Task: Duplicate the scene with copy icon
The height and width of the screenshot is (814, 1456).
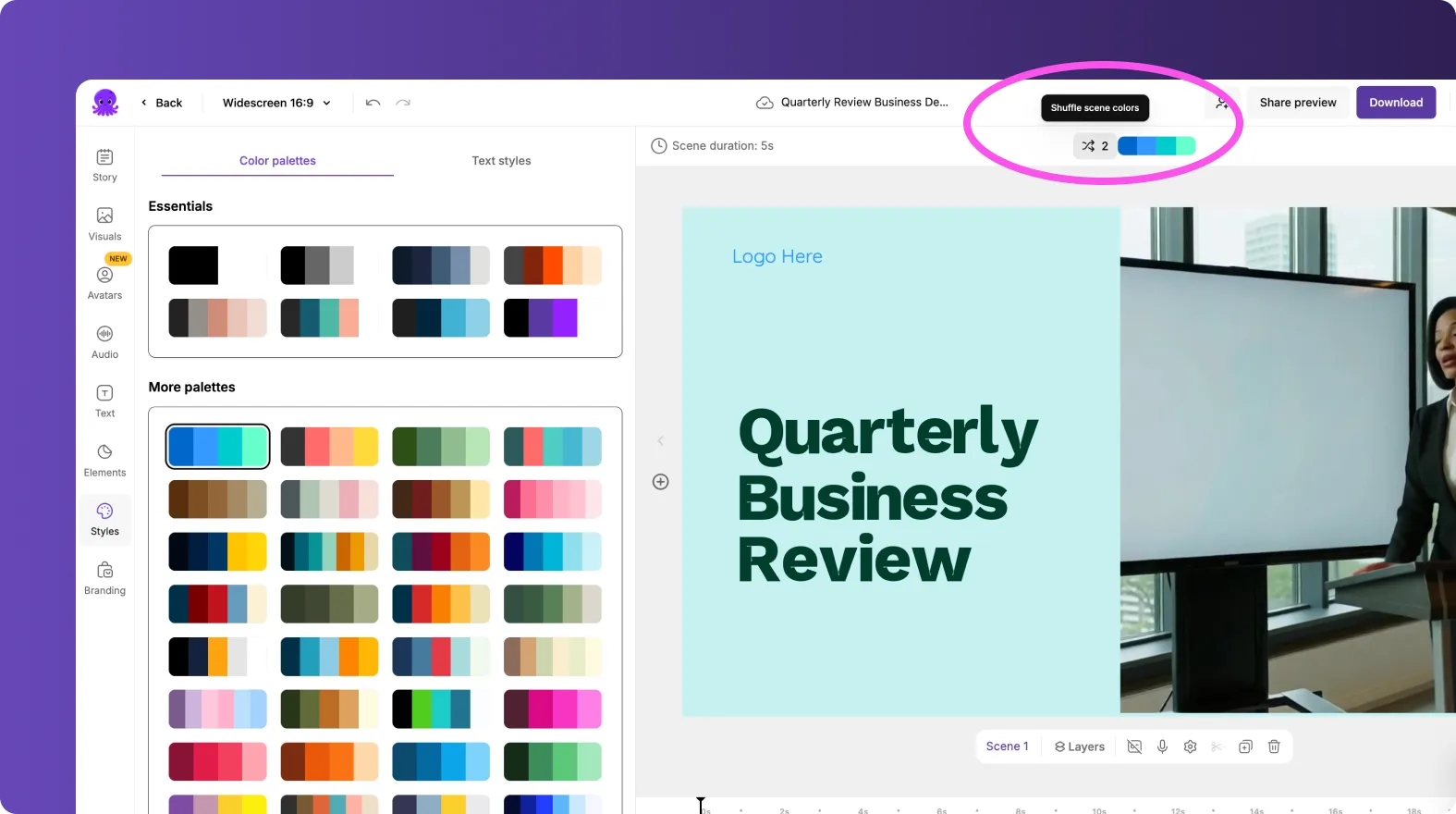Action: coord(1245,746)
